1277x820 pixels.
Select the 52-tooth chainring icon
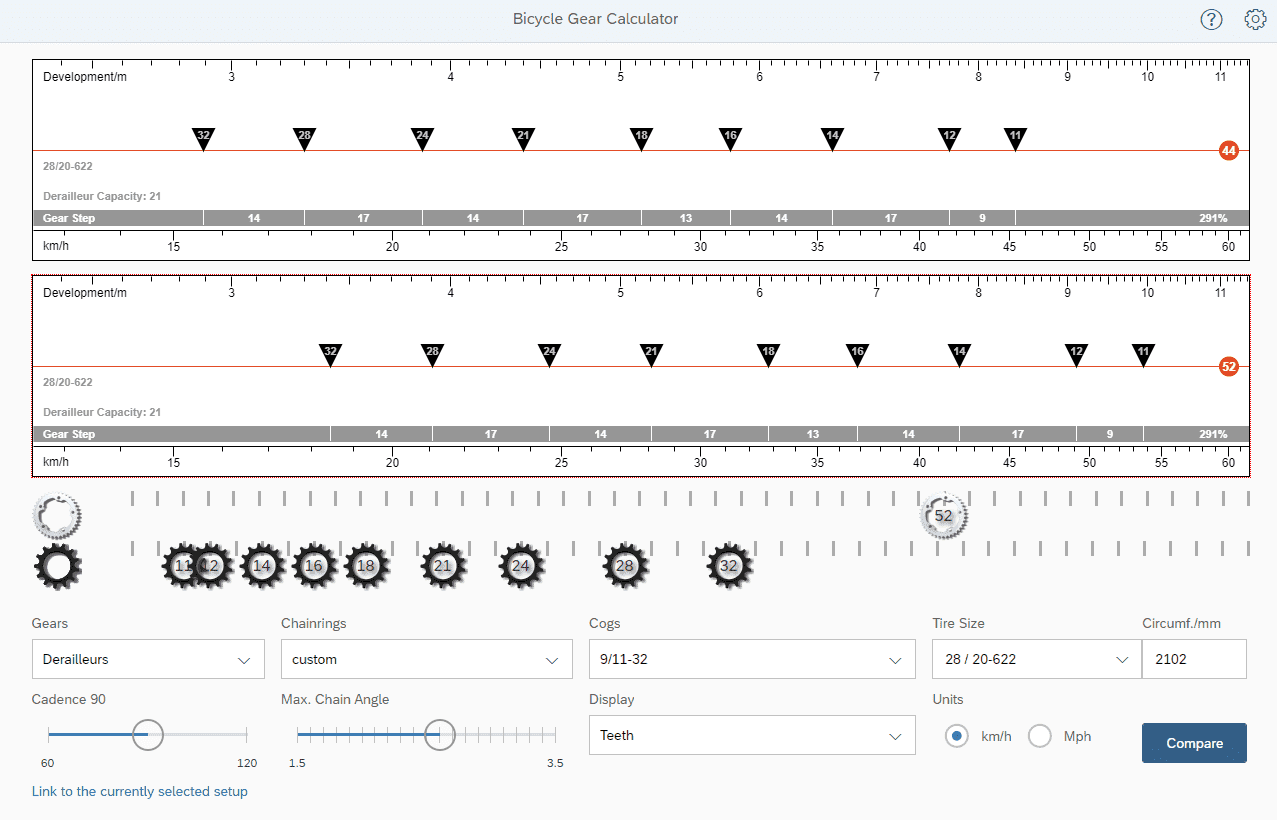943,516
